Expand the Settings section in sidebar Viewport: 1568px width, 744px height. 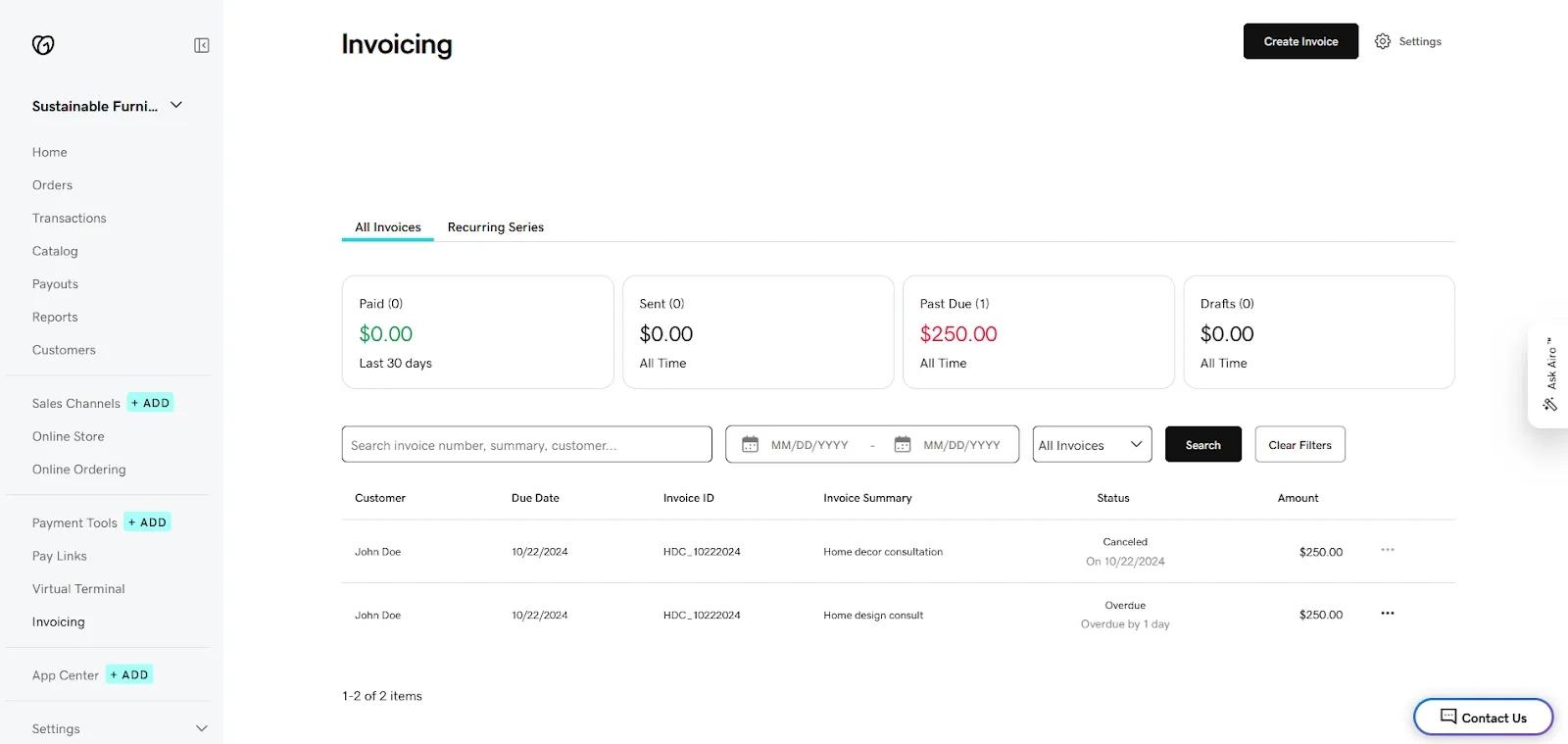201,728
